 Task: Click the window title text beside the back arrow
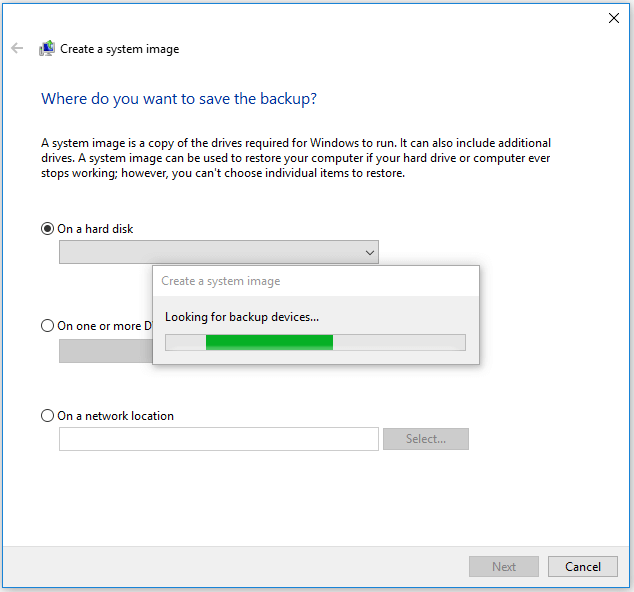(x=120, y=49)
